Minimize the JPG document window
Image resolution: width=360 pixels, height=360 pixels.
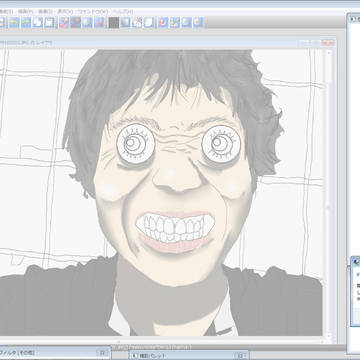pos(305,43)
